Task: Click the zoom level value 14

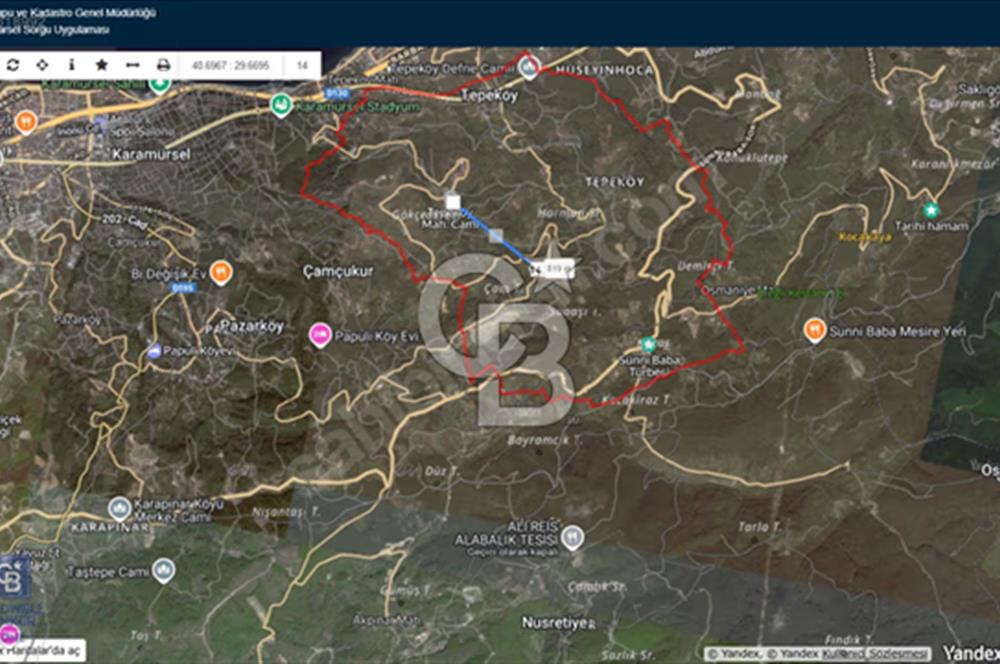Action: click(301, 65)
